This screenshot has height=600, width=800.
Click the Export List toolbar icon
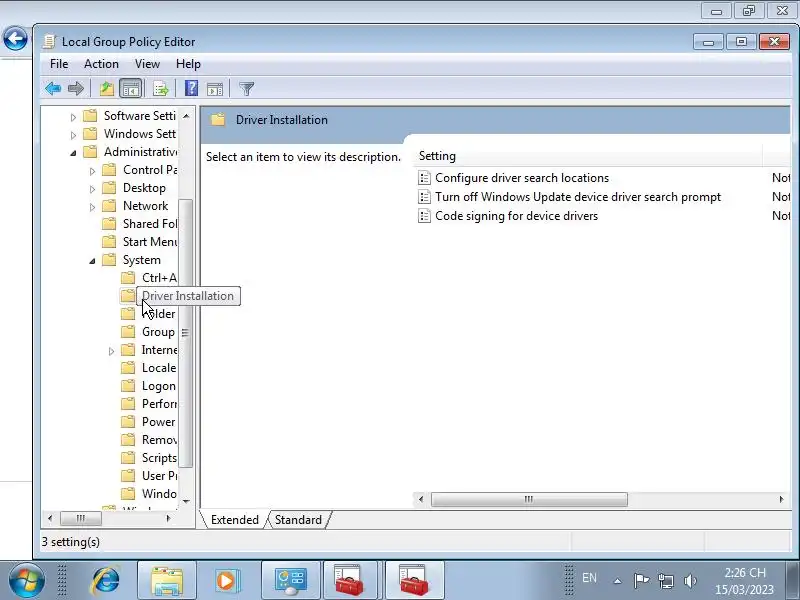click(x=161, y=89)
